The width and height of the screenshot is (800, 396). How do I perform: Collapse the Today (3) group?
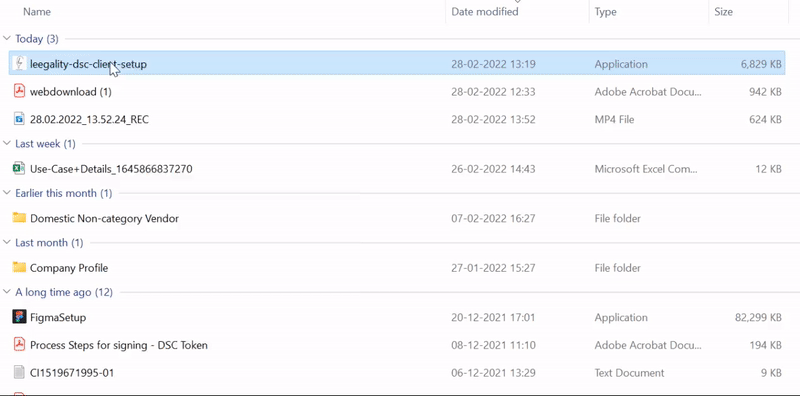(x=7, y=39)
